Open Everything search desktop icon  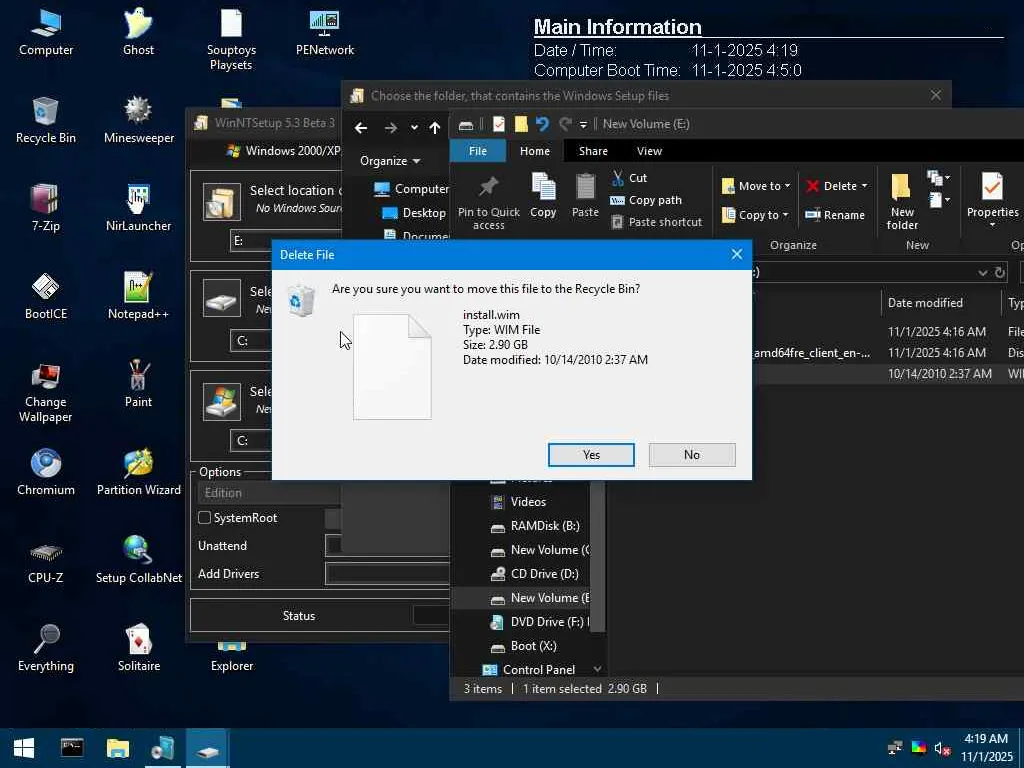point(46,648)
